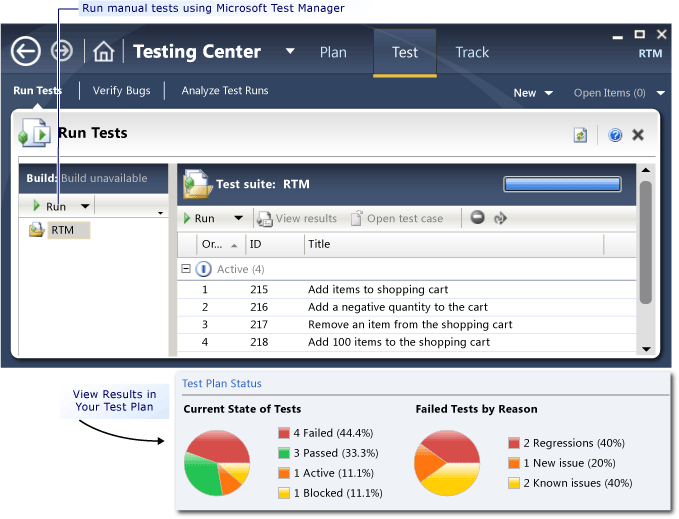Click the block test stop icon
Image resolution: width=679 pixels, height=519 pixels.
[x=477, y=217]
